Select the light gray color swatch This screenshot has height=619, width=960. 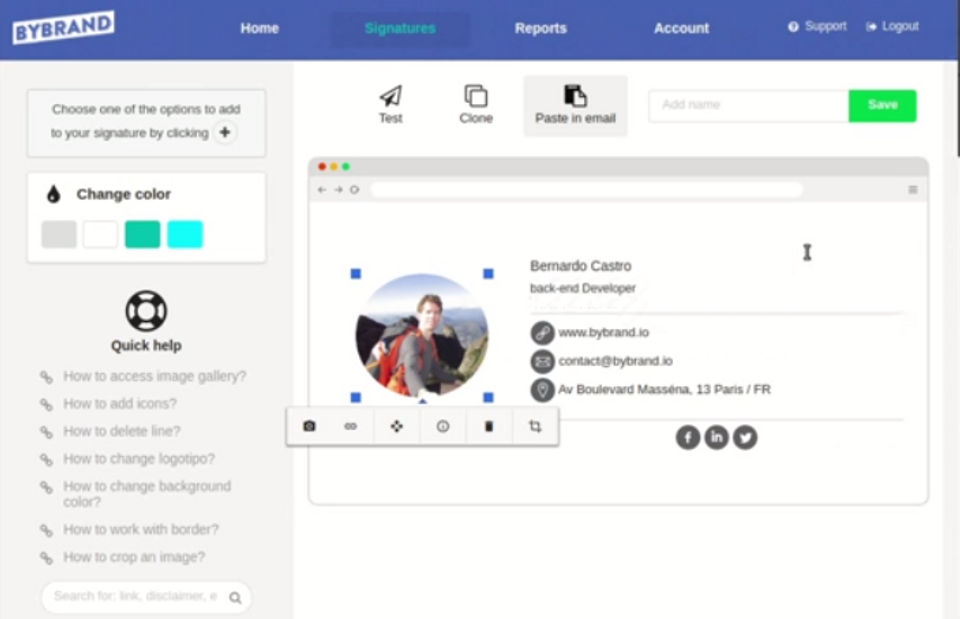[x=59, y=234]
